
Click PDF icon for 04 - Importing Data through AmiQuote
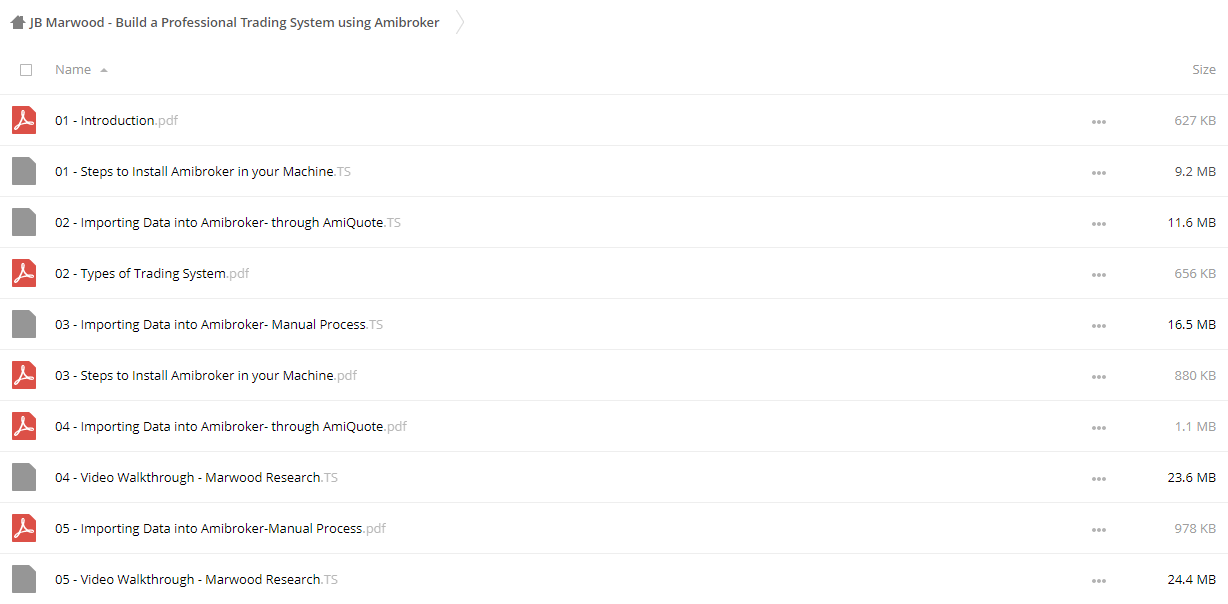tap(24, 426)
